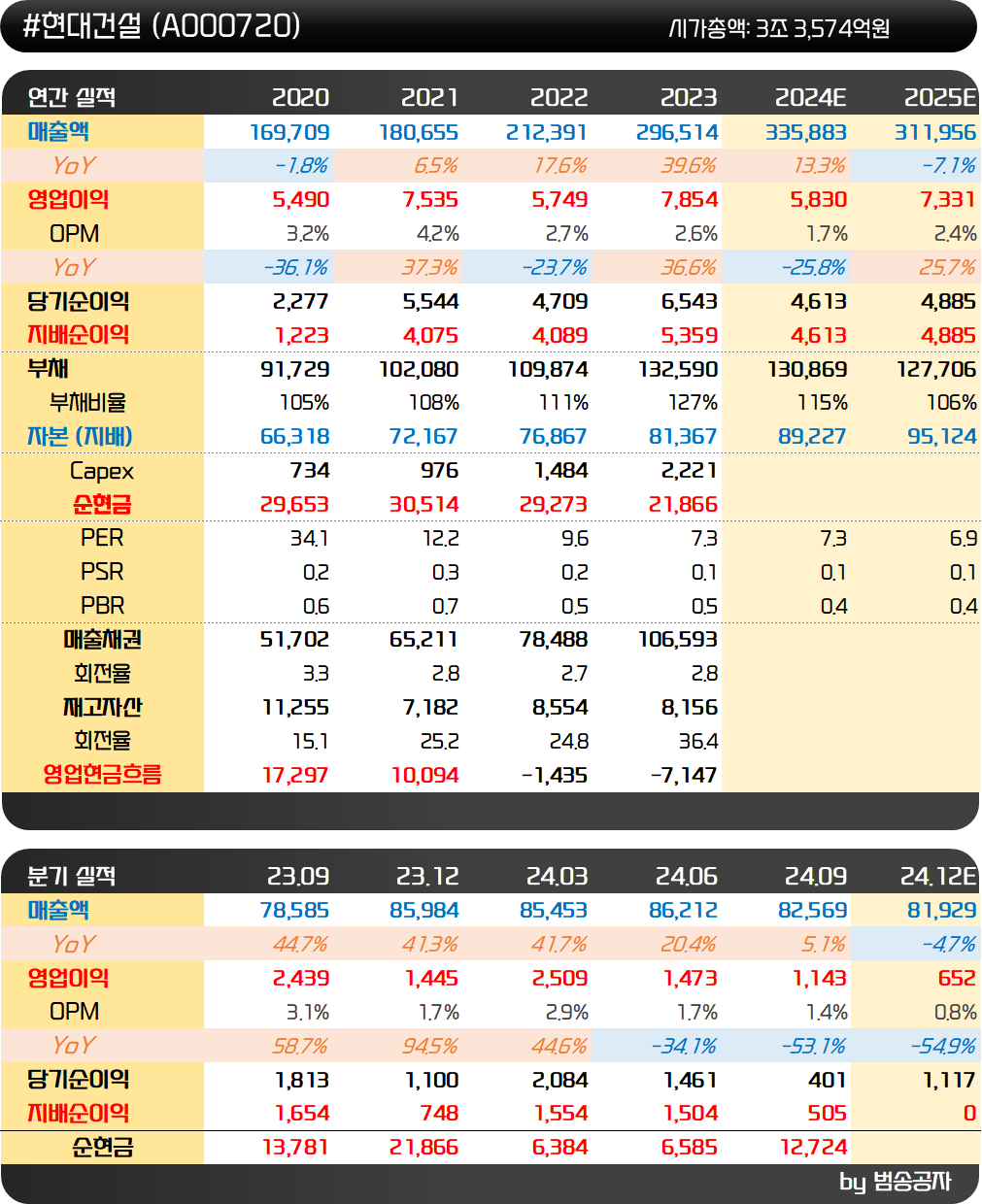Click the '재고자산' row label
This screenshot has width=982, height=1204.
coord(102,707)
